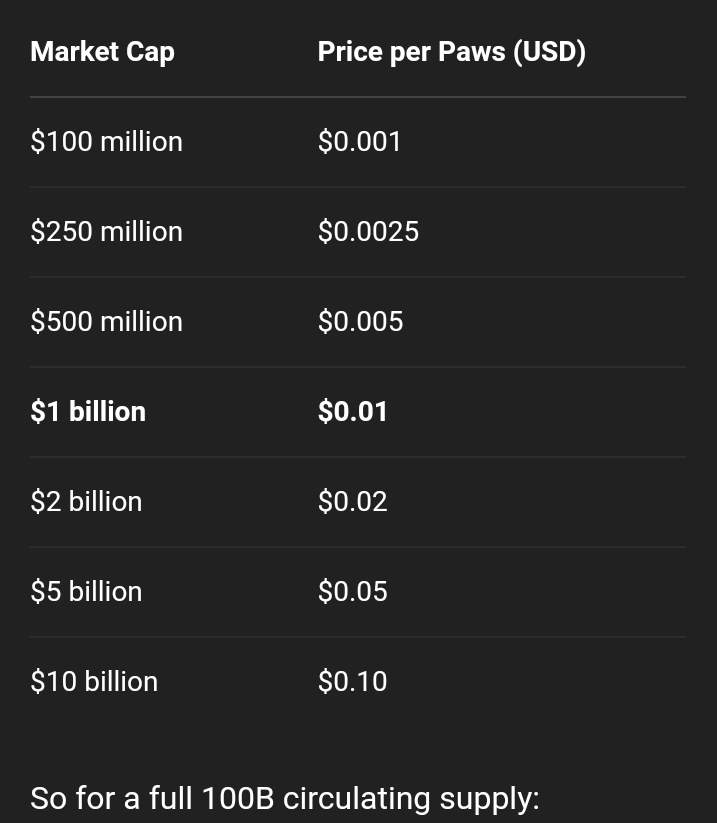Viewport: 717px width, 823px height.
Task: Click the '(USD)' text in the header
Action: coord(550,52)
